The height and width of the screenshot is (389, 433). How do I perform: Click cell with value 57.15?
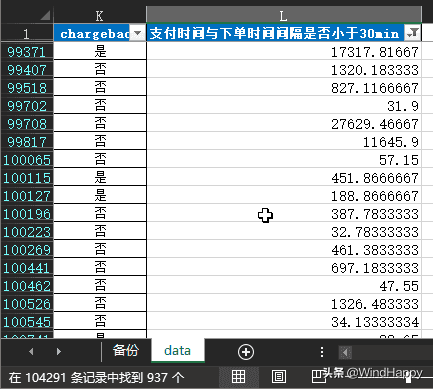[x=284, y=160]
